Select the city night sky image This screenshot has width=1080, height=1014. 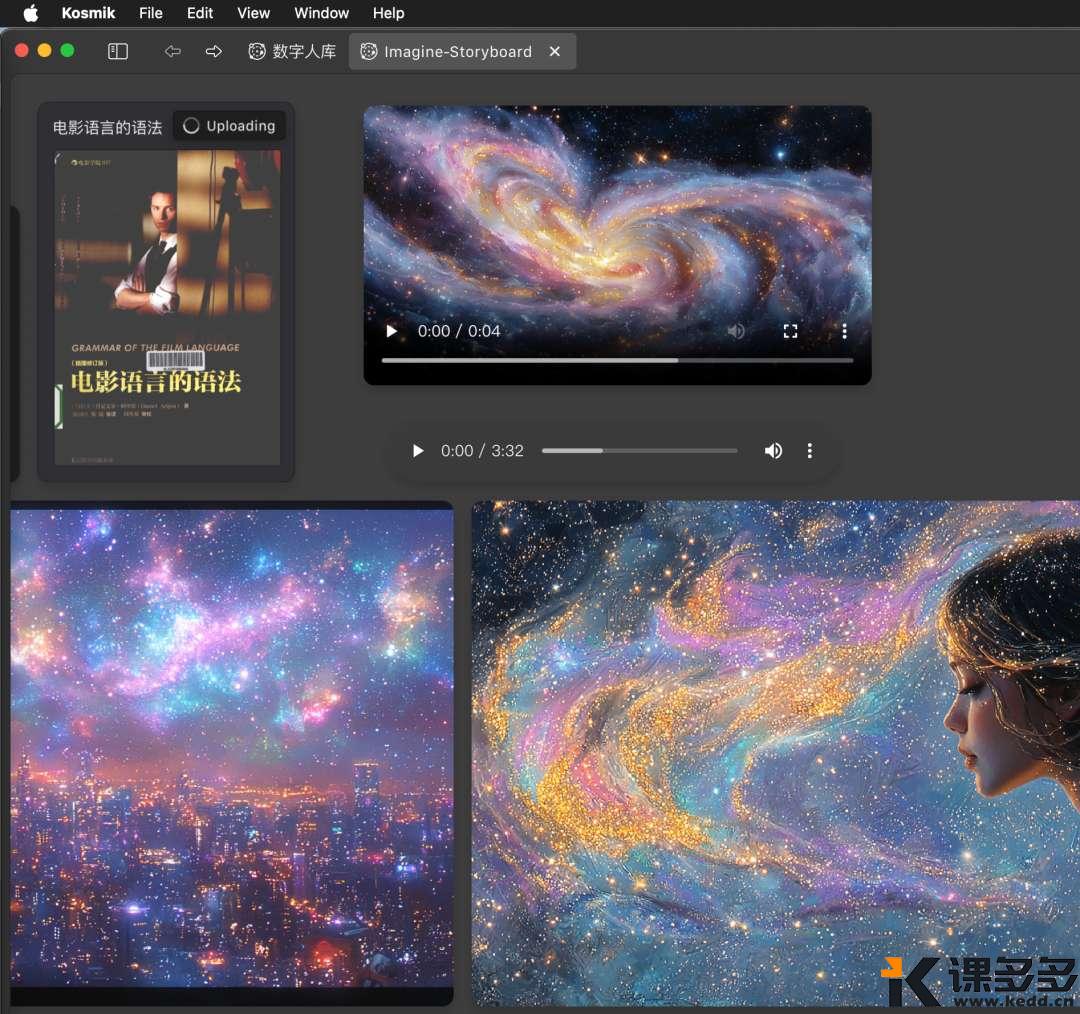pyautogui.click(x=232, y=753)
